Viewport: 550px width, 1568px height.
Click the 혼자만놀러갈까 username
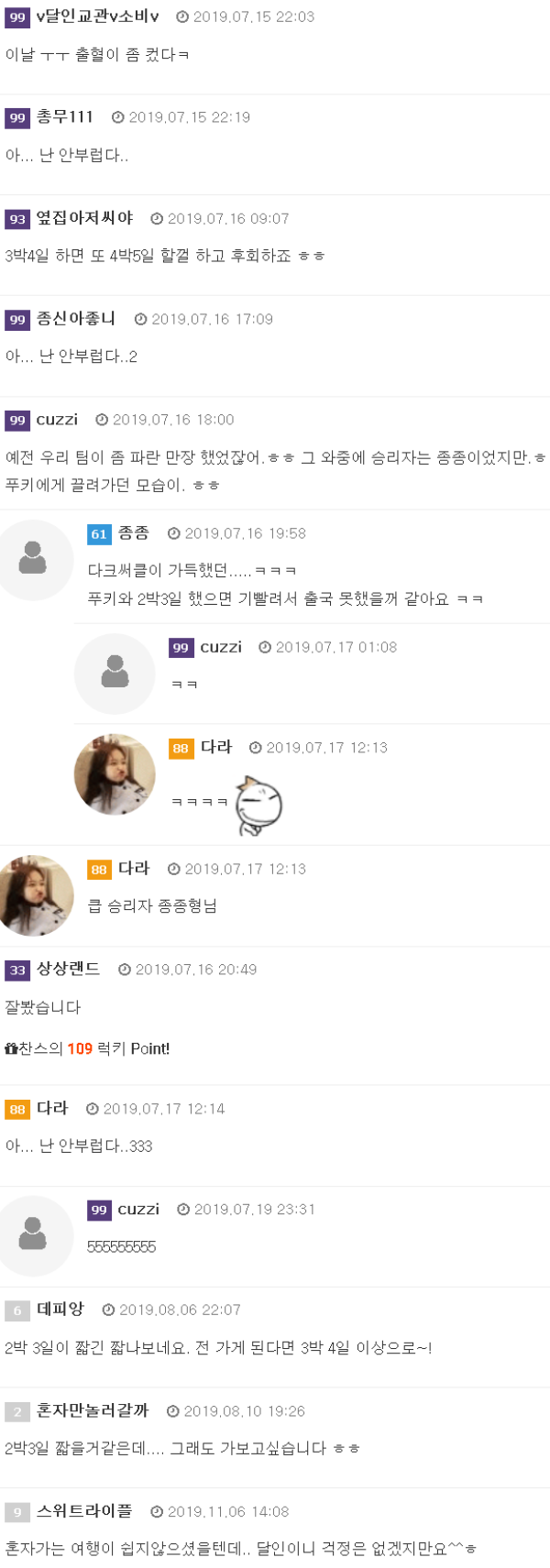93,1411
